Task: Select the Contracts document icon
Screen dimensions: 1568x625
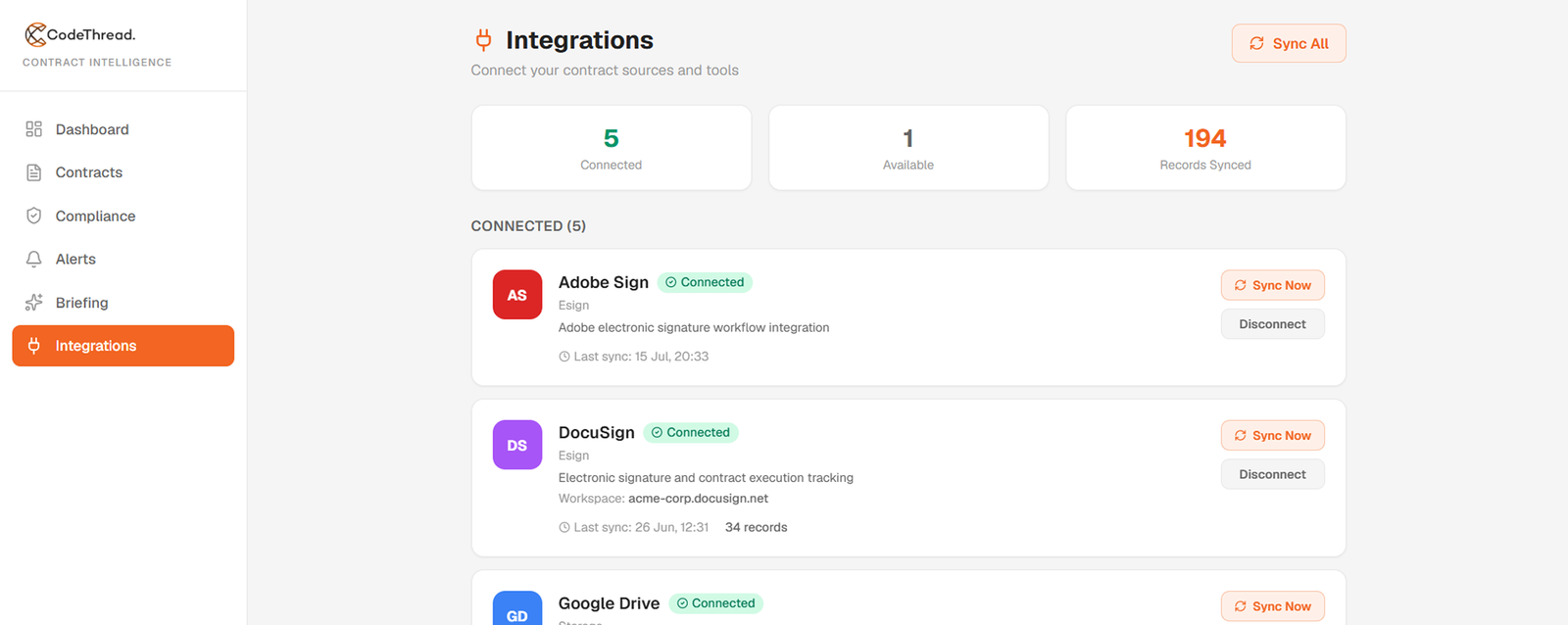Action: coord(34,172)
